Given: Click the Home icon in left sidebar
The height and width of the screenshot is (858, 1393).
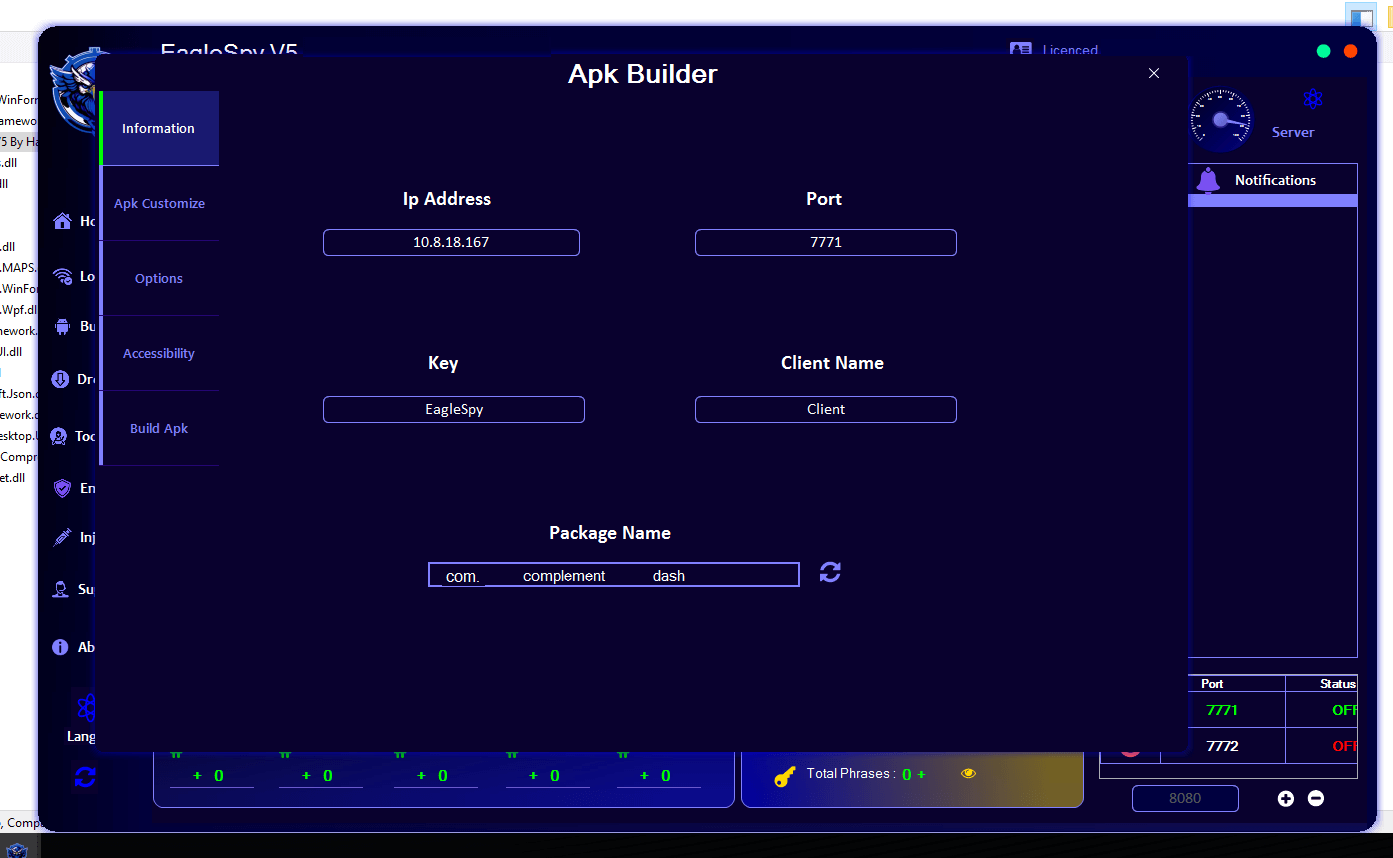Looking at the screenshot, I should pos(63,221).
